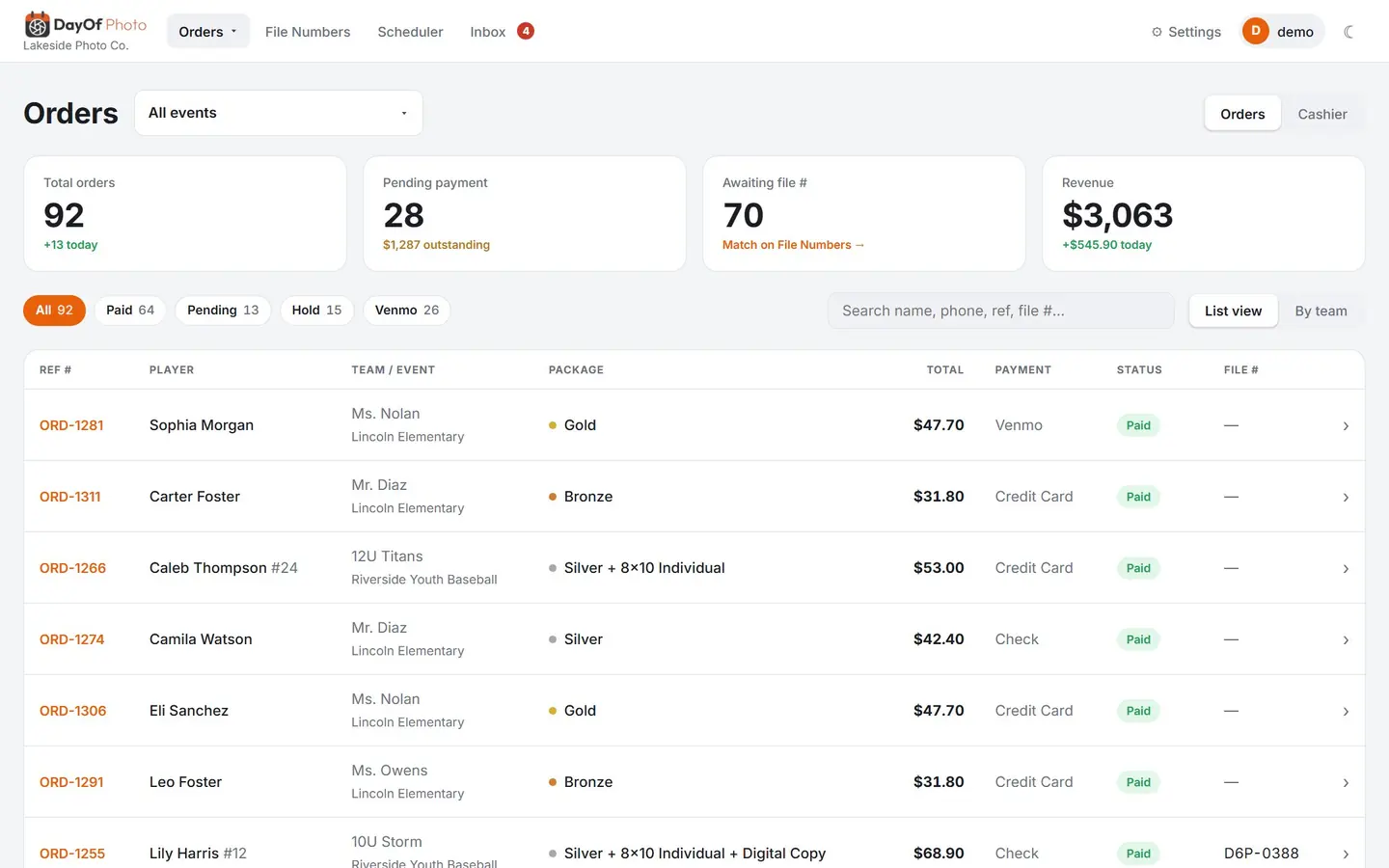Open order ORD-1266 reference link

point(72,568)
